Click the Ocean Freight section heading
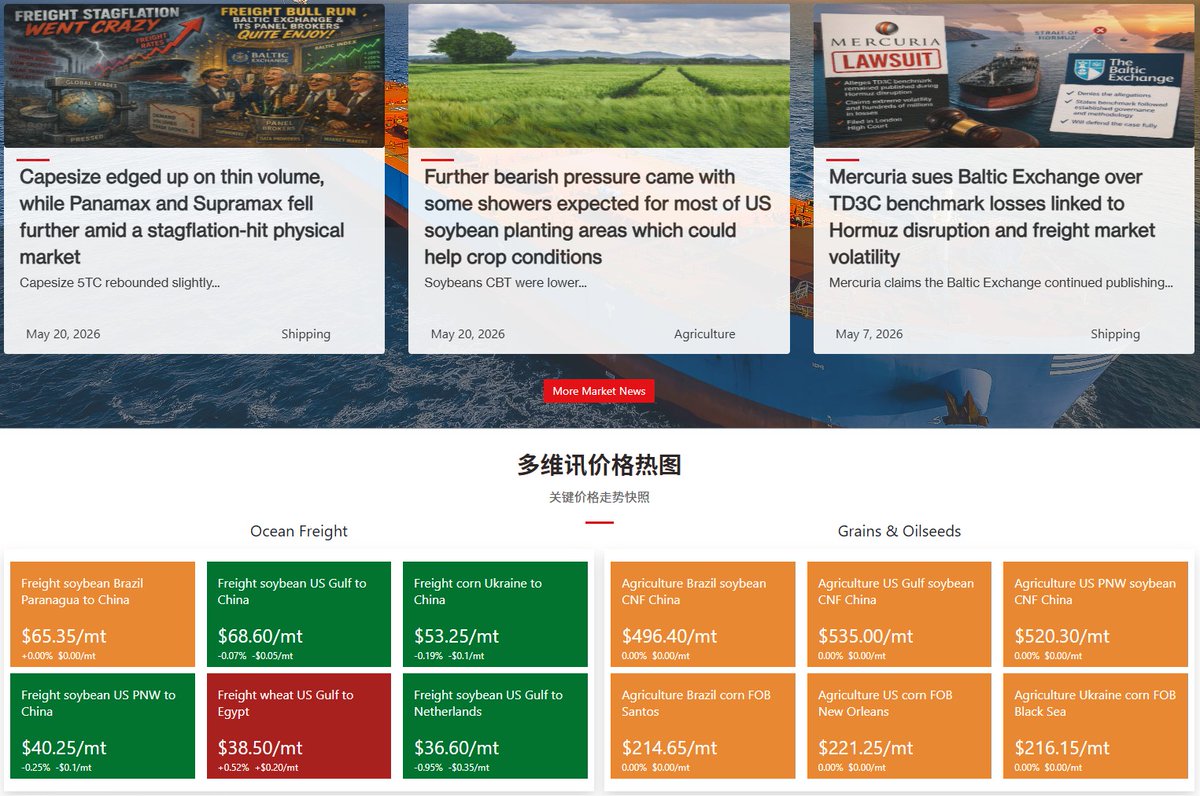Screen dimensions: 1200x796 299,531
